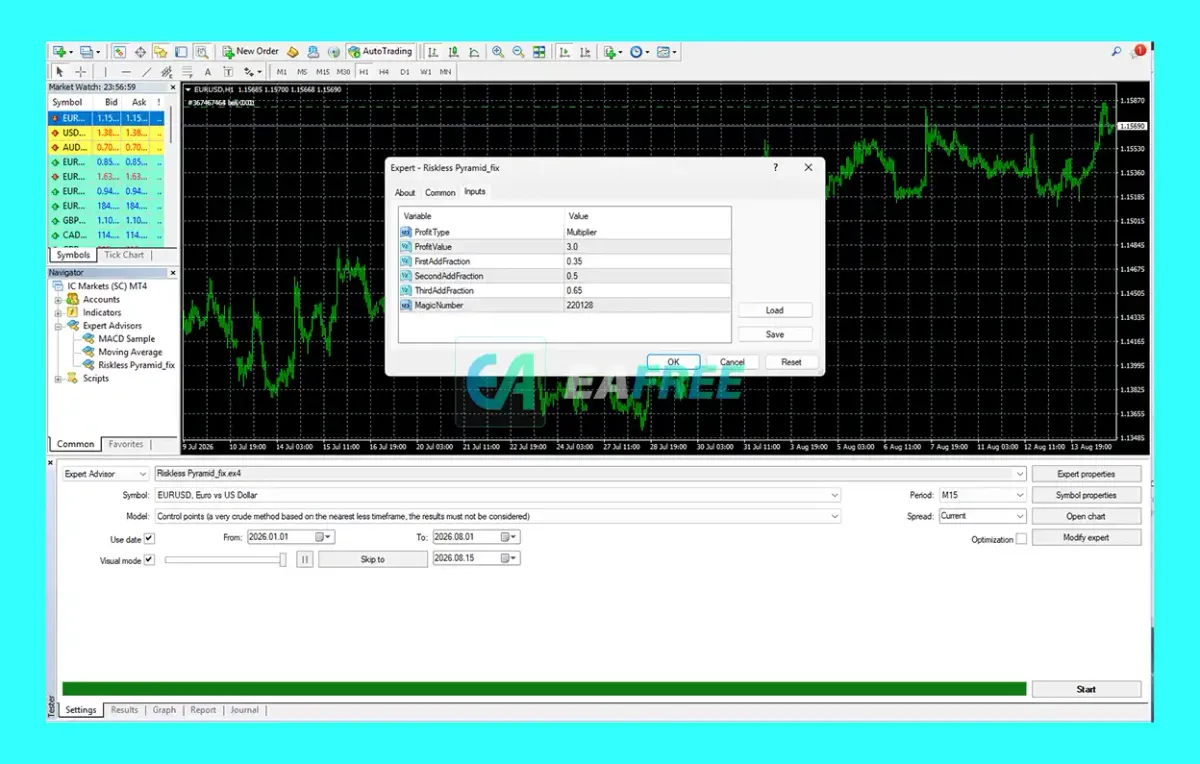Click the MetaEditor yellow book icon

pos(292,51)
